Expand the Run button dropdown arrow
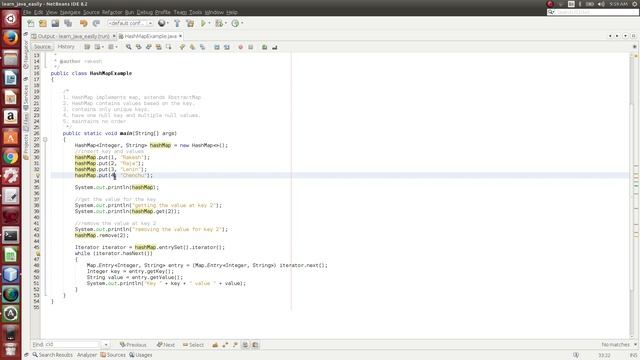The height and width of the screenshot is (360, 640). [209, 23]
